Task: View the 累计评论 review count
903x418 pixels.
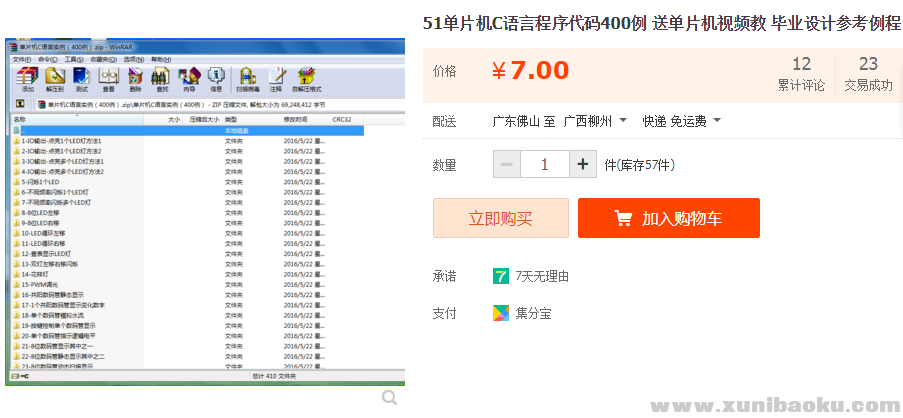Action: (801, 74)
